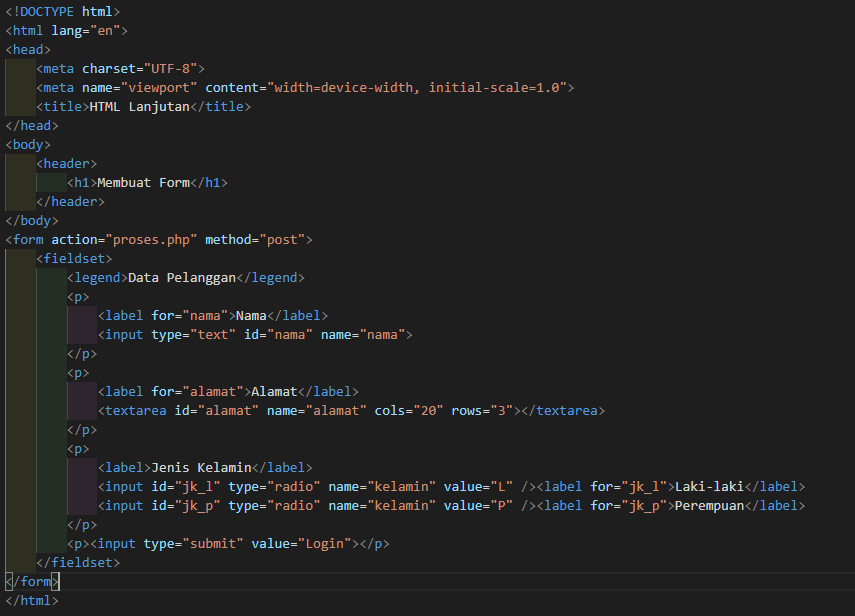This screenshot has height=616, width=855.
Task: Click the lang="en" attribute in html tag
Action: [86, 31]
